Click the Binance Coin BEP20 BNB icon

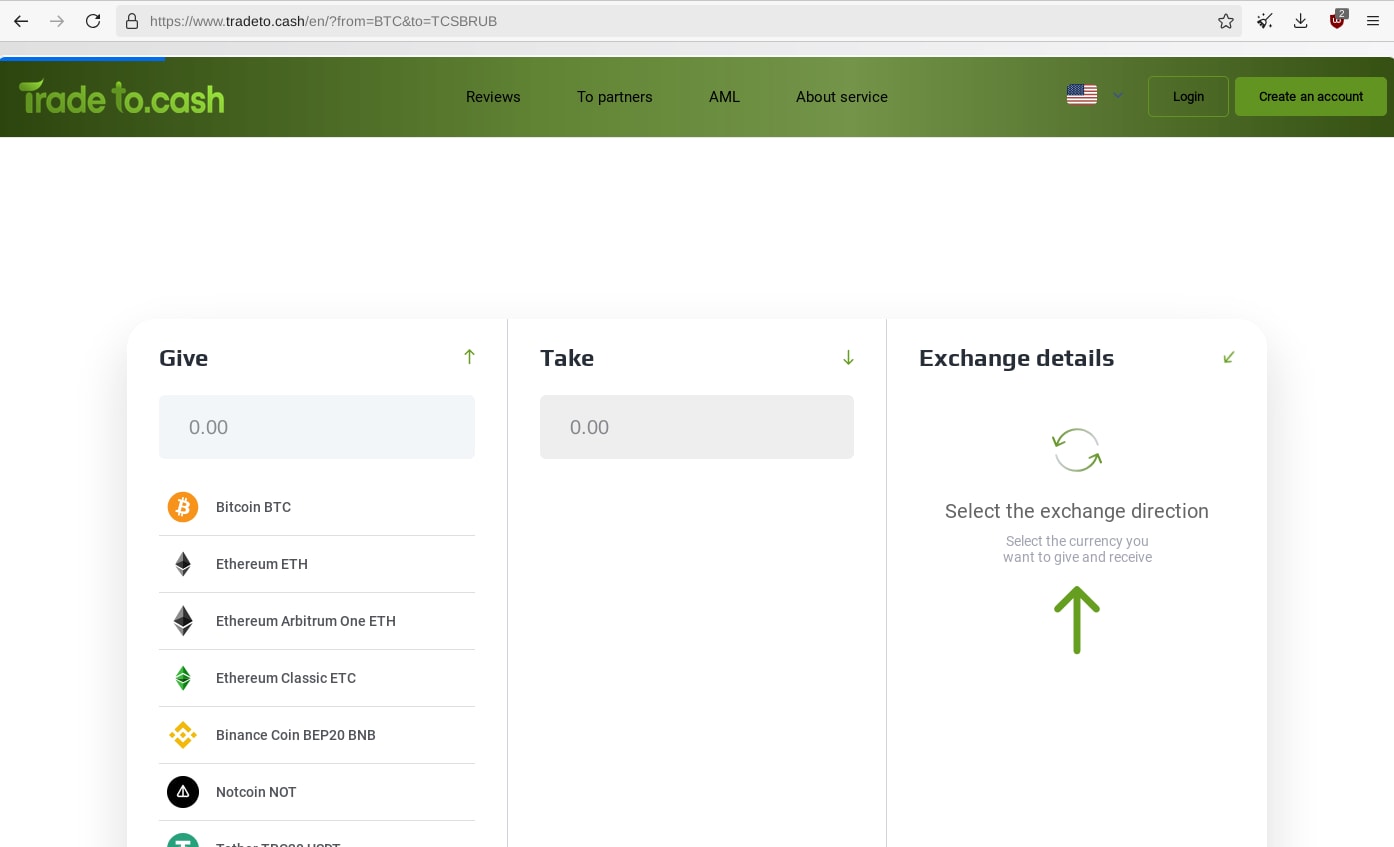pos(182,734)
